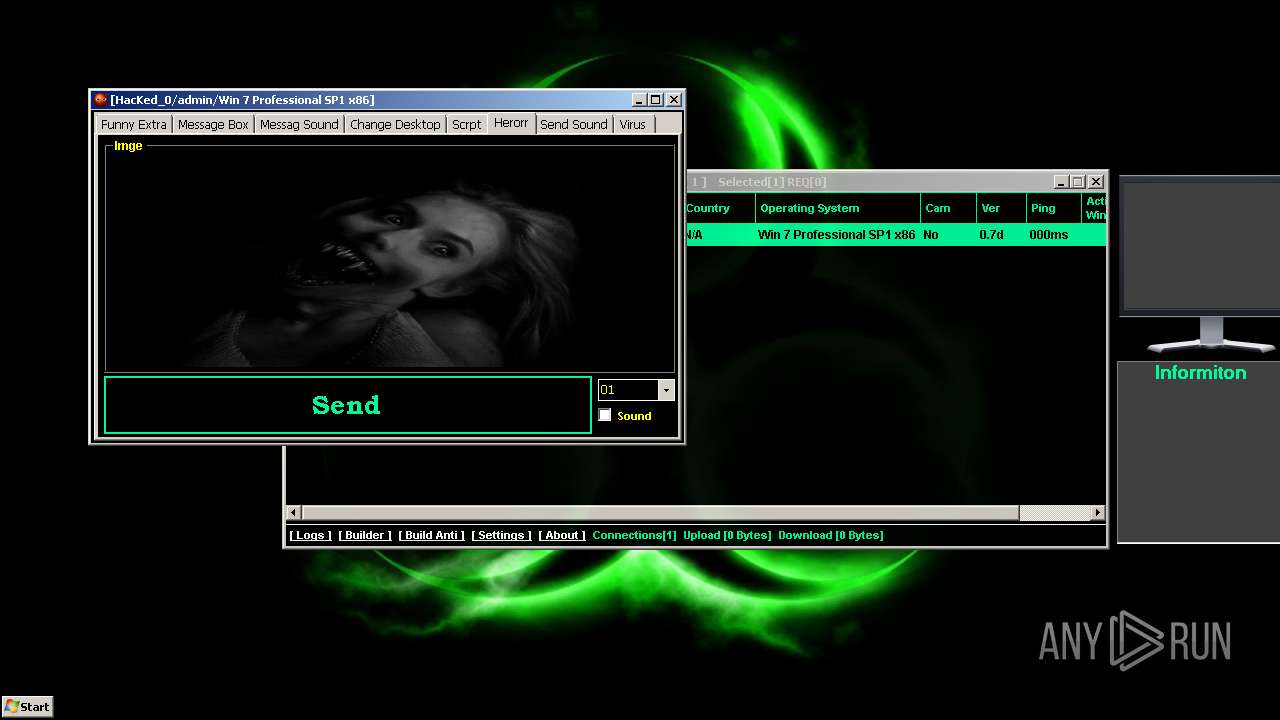Click the Informiton panel label
Viewport: 1280px width, 720px height.
coord(1200,373)
